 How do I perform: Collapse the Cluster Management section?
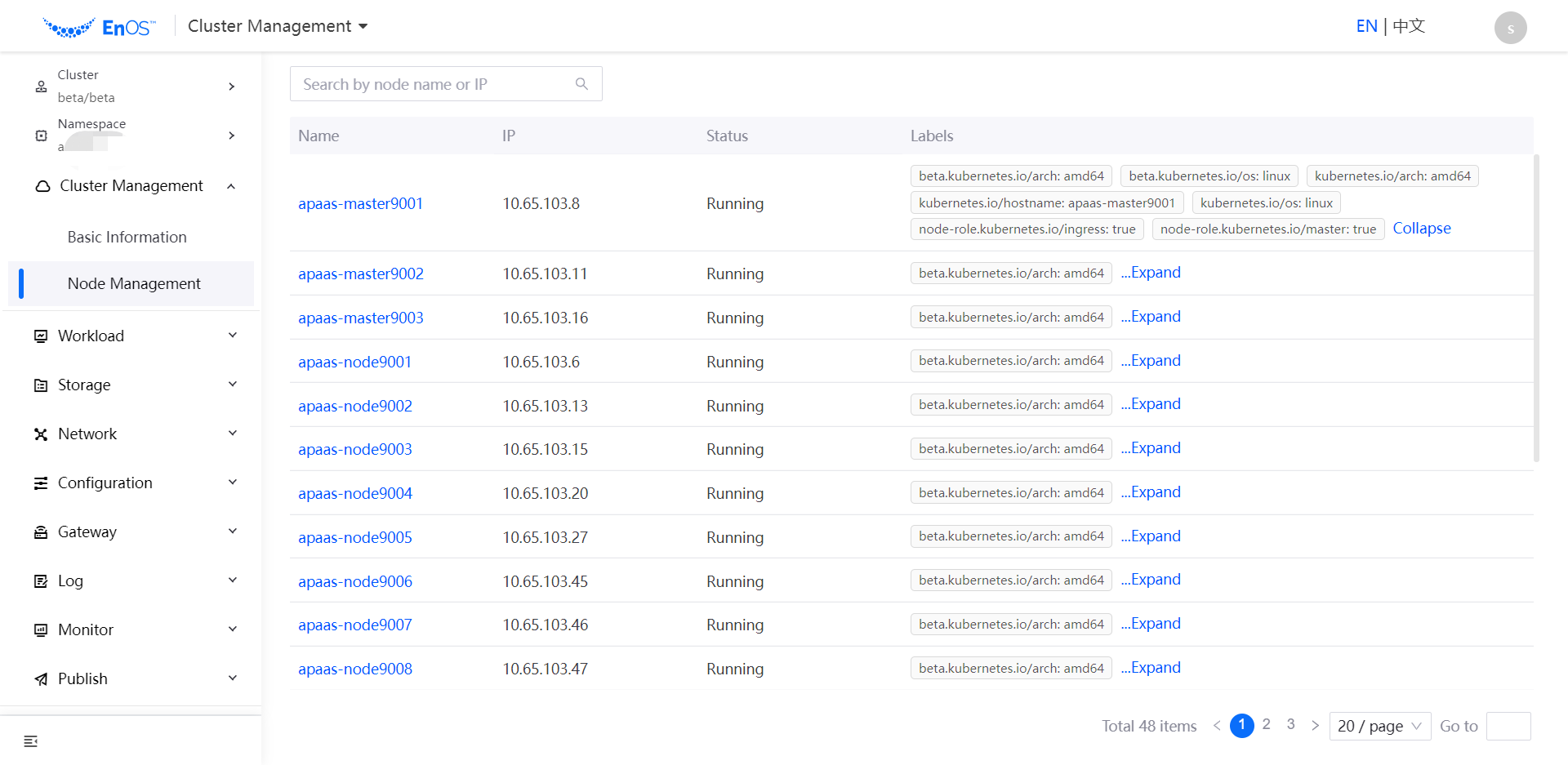(x=231, y=186)
